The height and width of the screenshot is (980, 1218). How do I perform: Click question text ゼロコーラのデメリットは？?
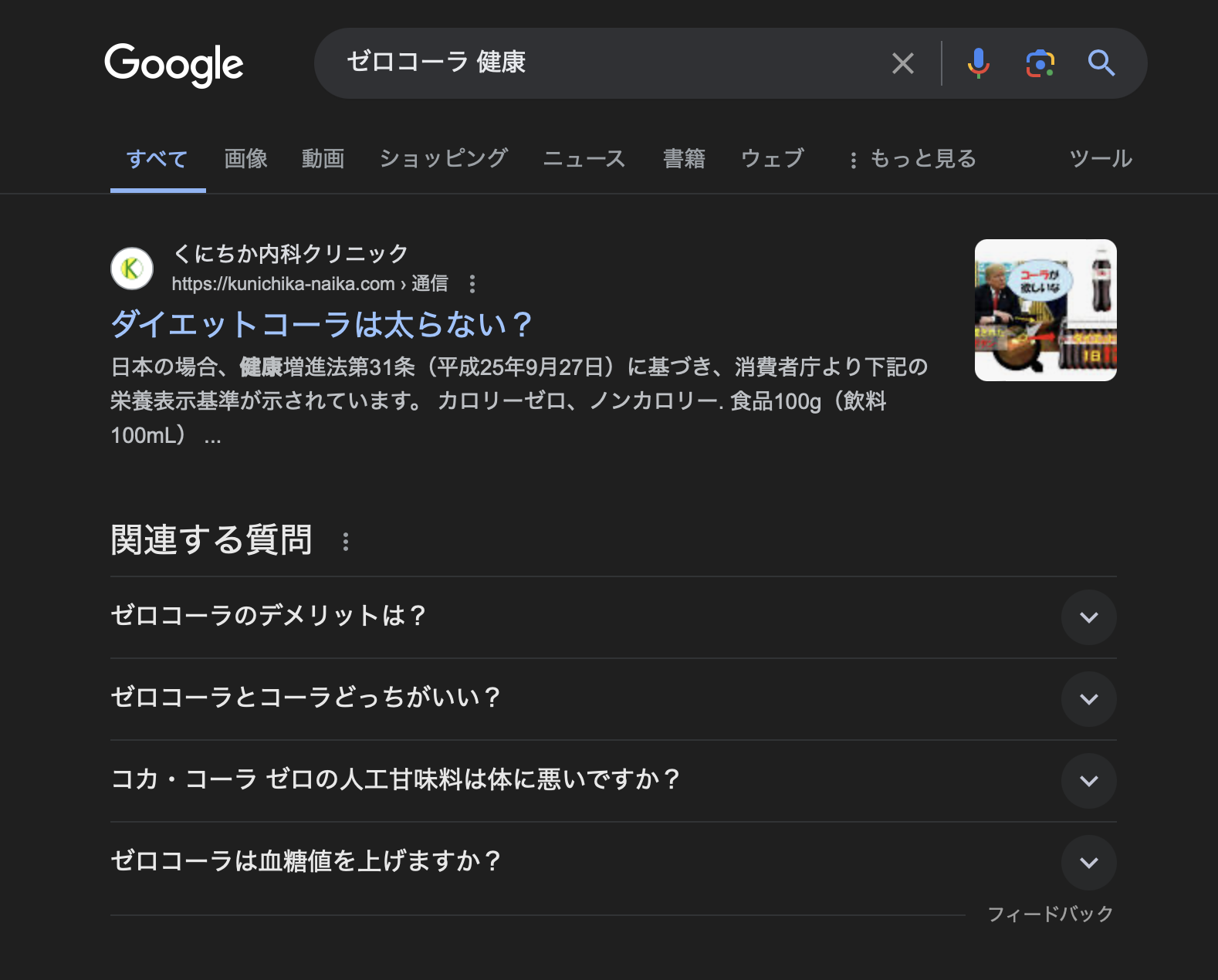point(269,616)
